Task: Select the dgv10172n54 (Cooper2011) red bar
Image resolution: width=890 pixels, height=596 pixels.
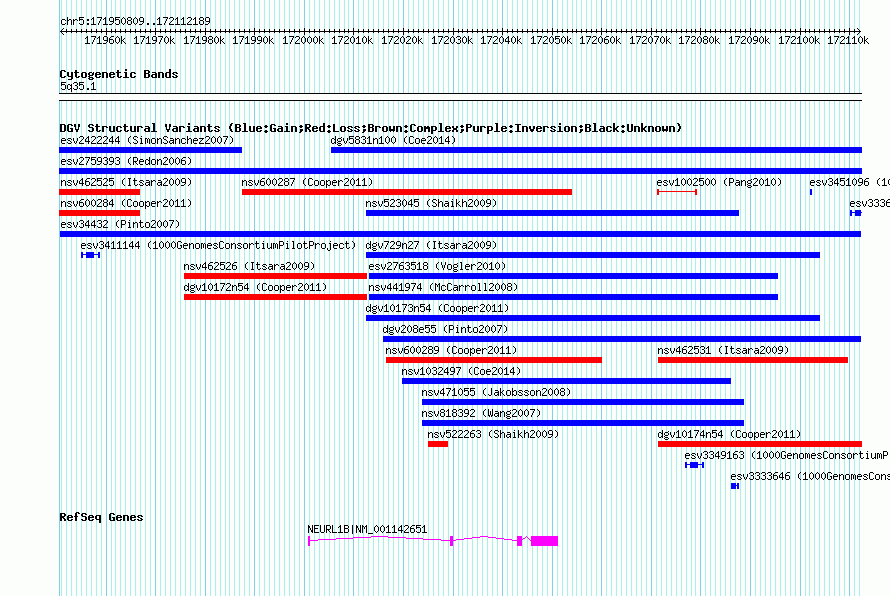Action: [x=275, y=297]
